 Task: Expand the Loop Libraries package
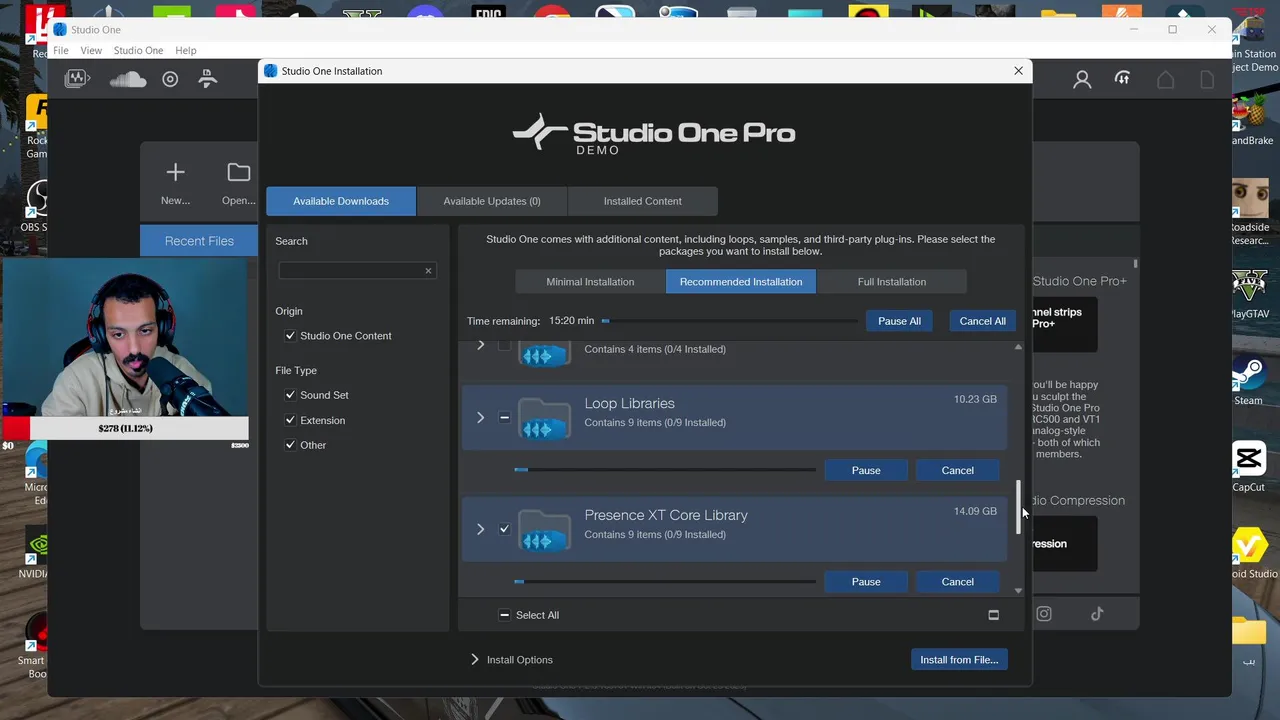[x=480, y=417]
